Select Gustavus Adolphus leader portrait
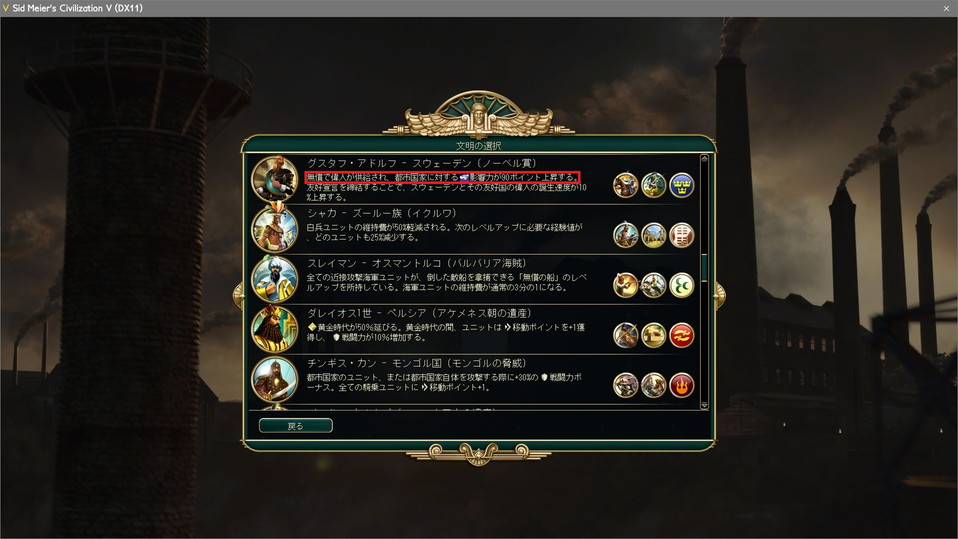958x539 pixels. coord(274,179)
